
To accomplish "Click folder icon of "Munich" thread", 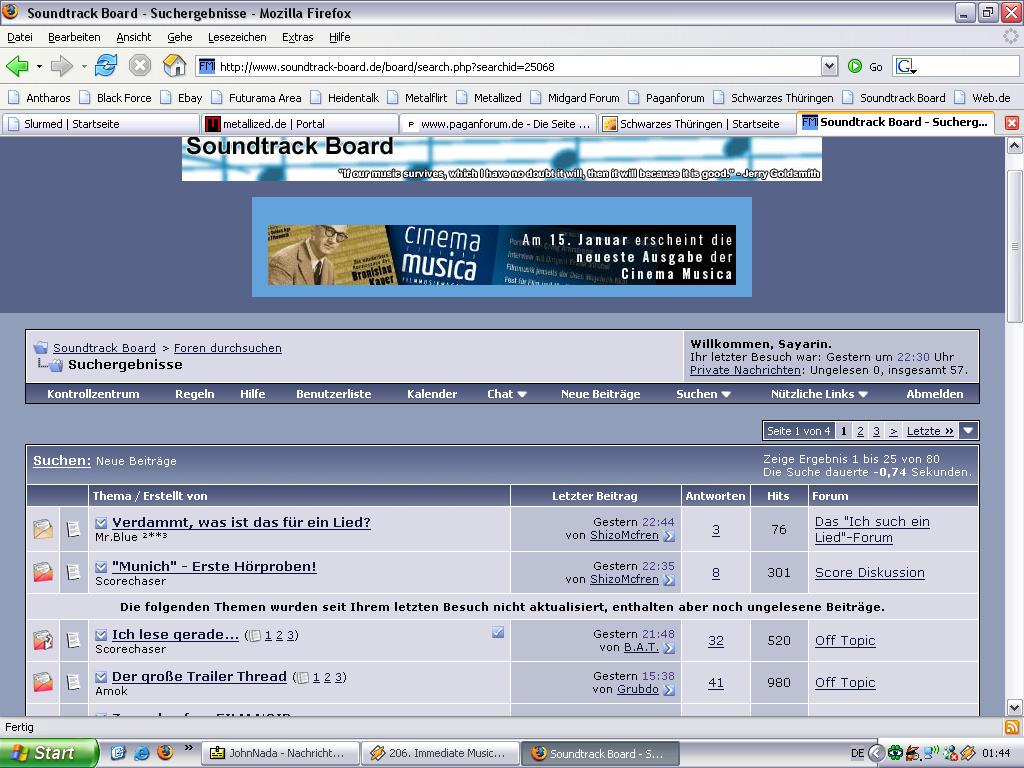I will point(43,572).
